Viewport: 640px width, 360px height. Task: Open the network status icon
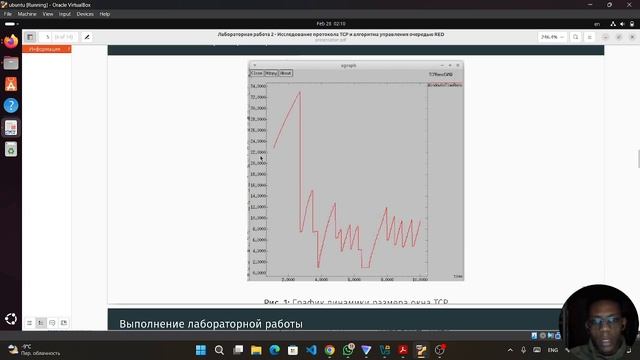pyautogui.click(x=613, y=24)
